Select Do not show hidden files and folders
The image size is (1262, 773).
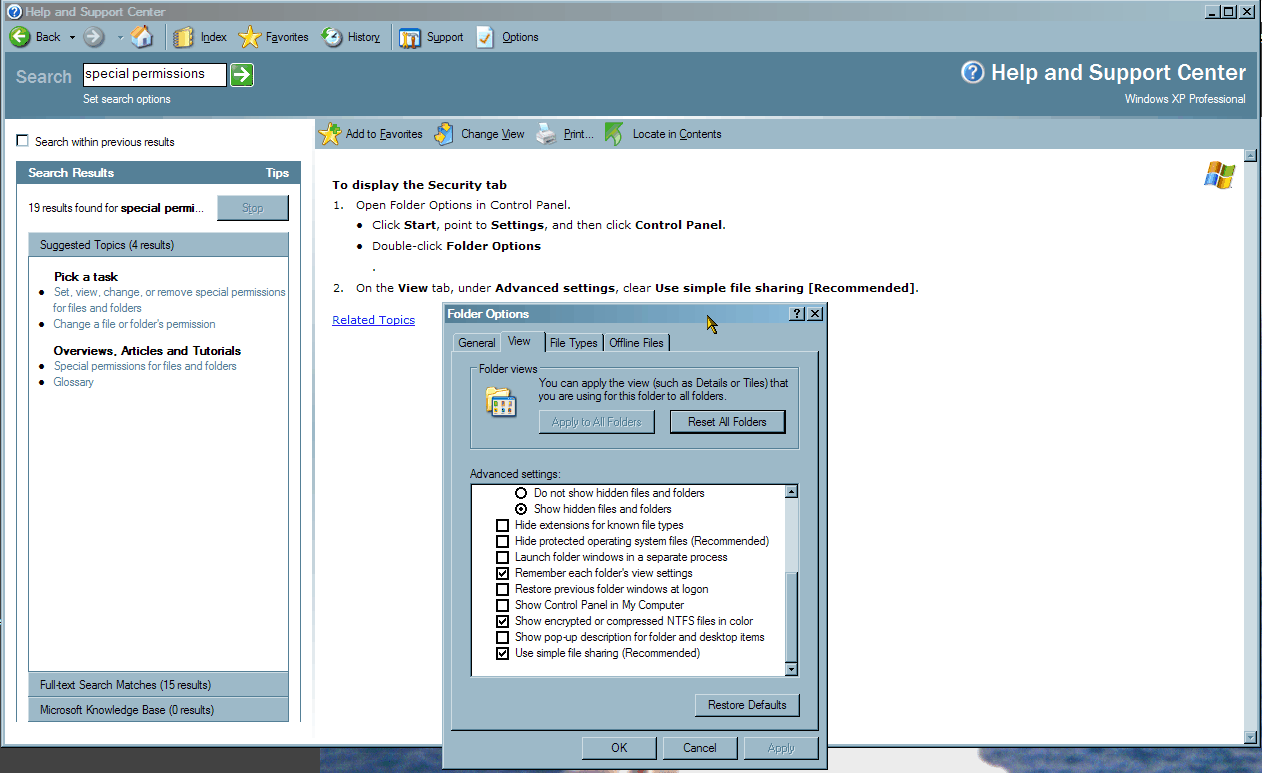520,493
